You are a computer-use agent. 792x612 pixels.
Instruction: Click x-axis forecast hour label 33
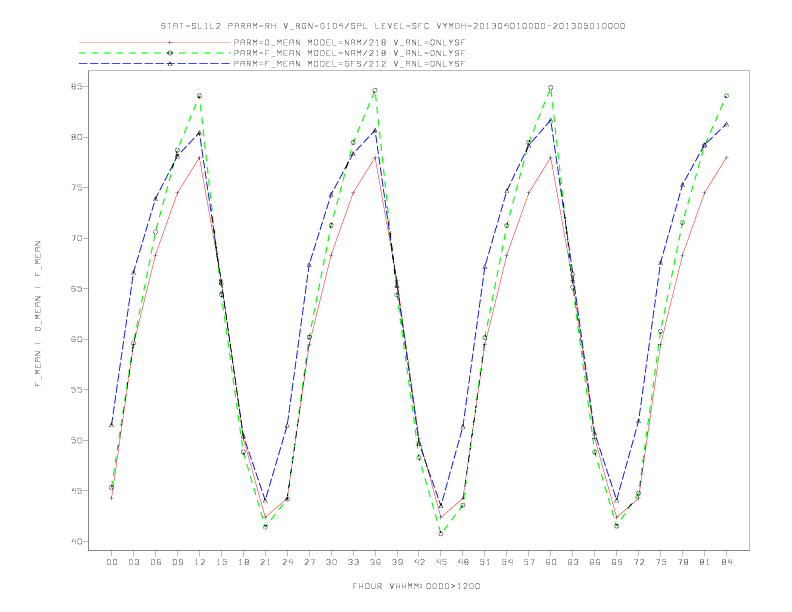(x=353, y=562)
